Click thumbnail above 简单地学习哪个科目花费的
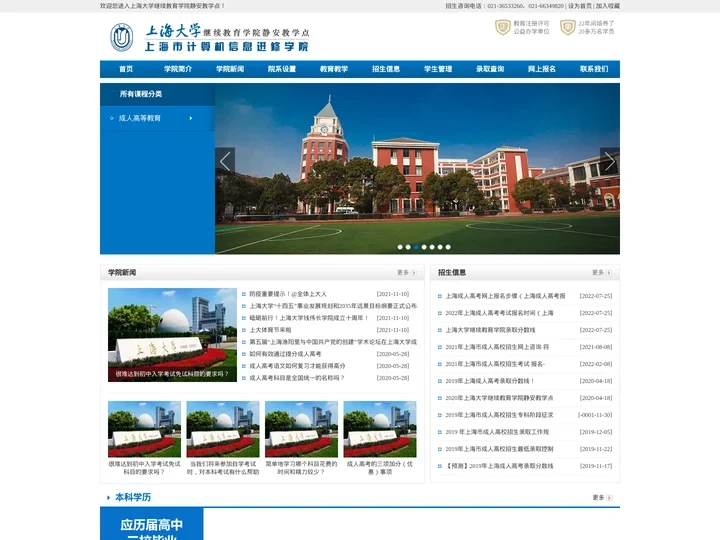 point(301,429)
